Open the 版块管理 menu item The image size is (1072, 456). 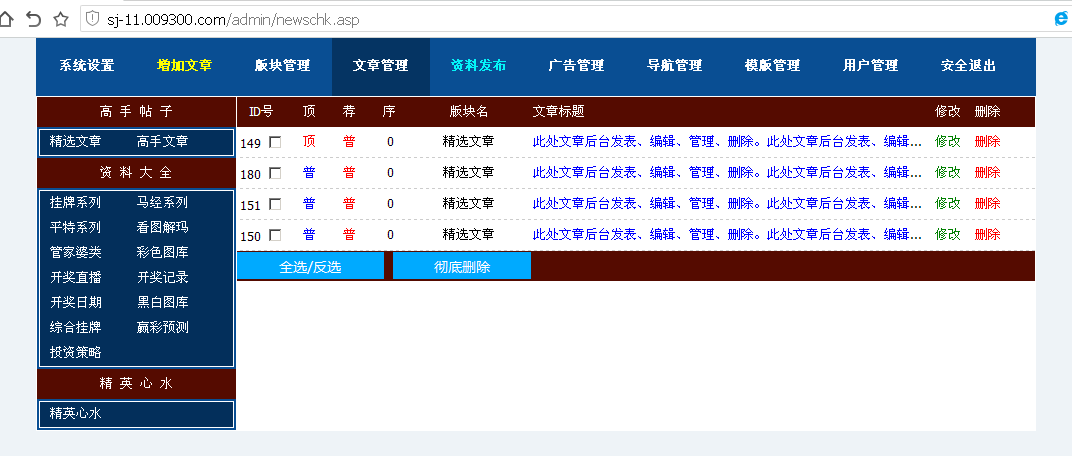282,66
